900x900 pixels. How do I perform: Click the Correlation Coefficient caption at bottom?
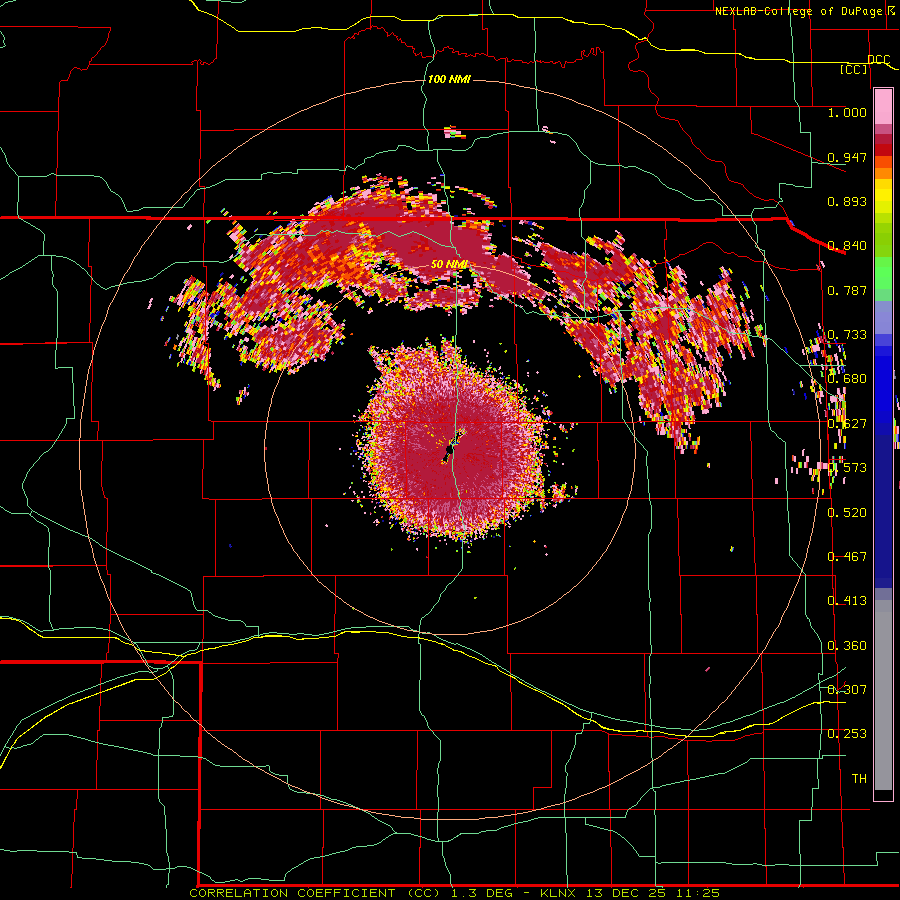[x=455, y=893]
